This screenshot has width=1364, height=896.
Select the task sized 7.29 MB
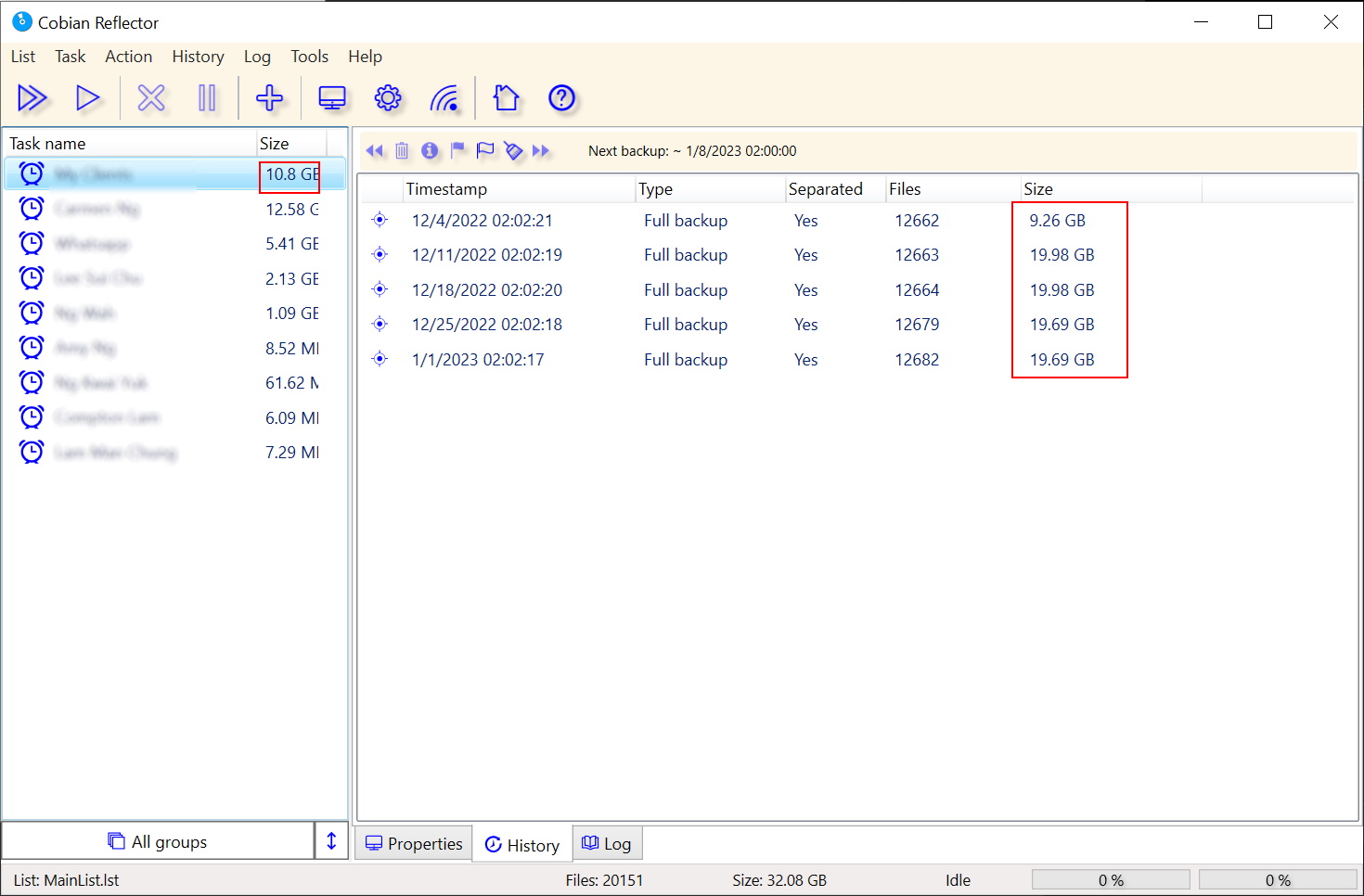175,452
